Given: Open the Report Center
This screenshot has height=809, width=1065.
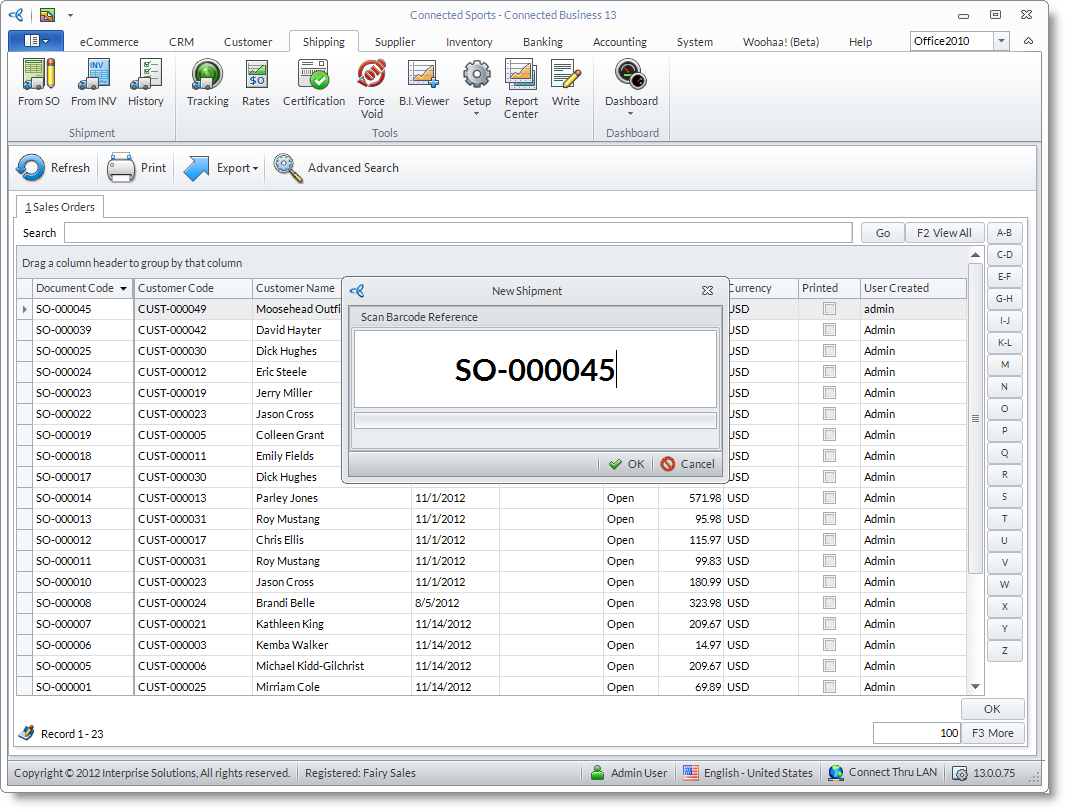Looking at the screenshot, I should click(520, 88).
